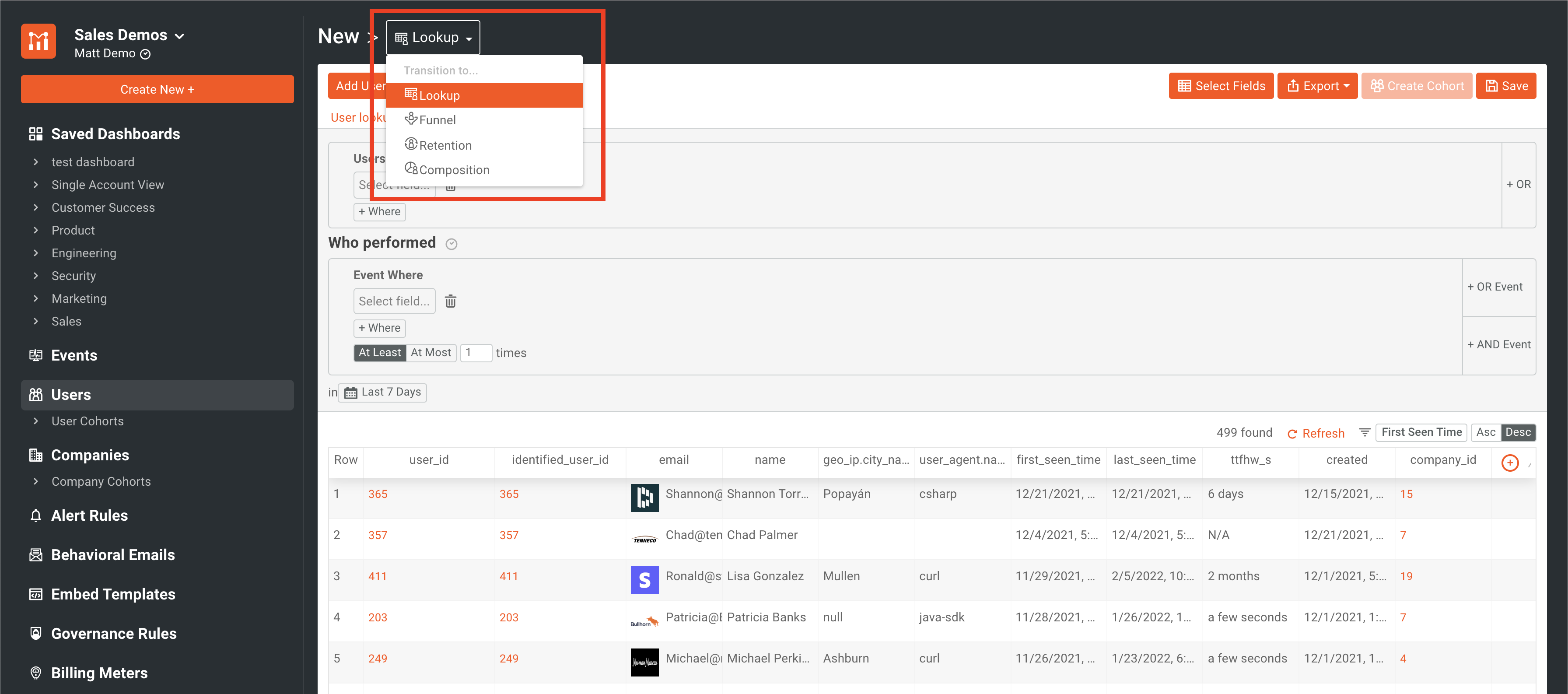Choose Funnel from the transition menu
This screenshot has width=1568, height=694.
click(437, 120)
